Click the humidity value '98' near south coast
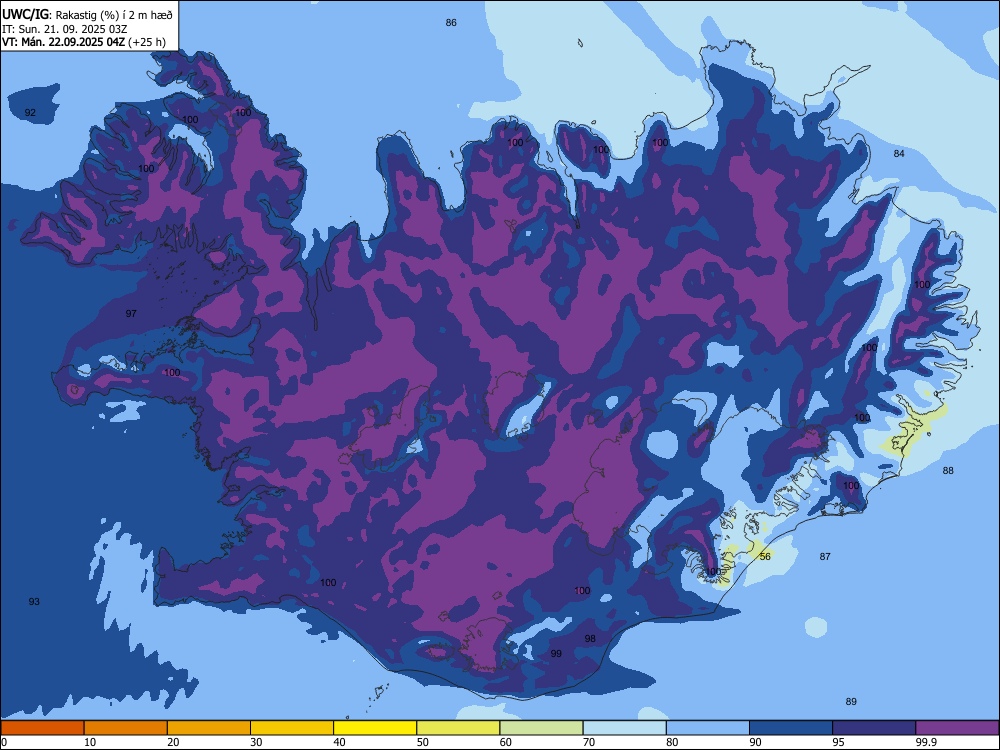This screenshot has width=1000, height=750. click(x=590, y=638)
